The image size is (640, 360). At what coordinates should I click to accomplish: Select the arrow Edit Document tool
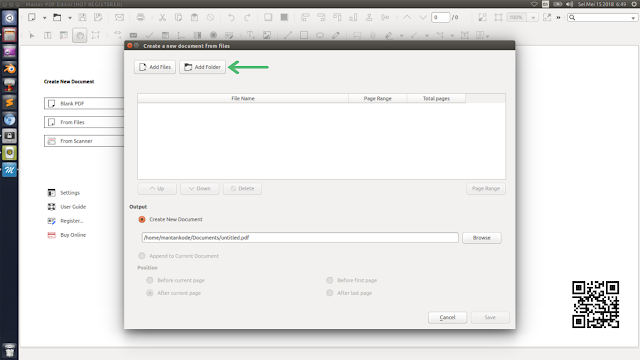(x=32, y=35)
